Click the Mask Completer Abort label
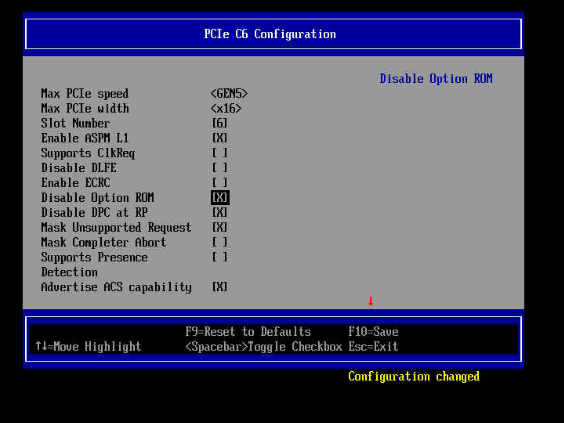Screen dimensions: 564x423 [104, 242]
